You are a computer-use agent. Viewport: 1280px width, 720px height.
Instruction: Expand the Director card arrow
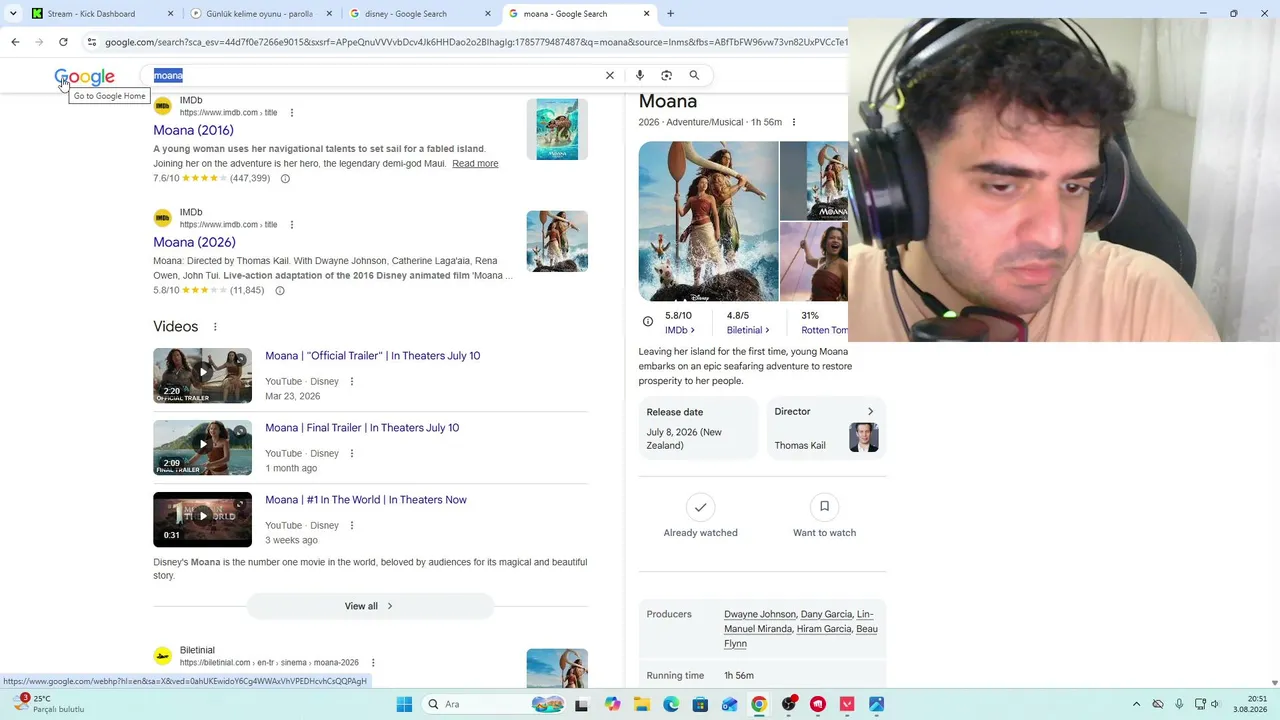(x=870, y=412)
